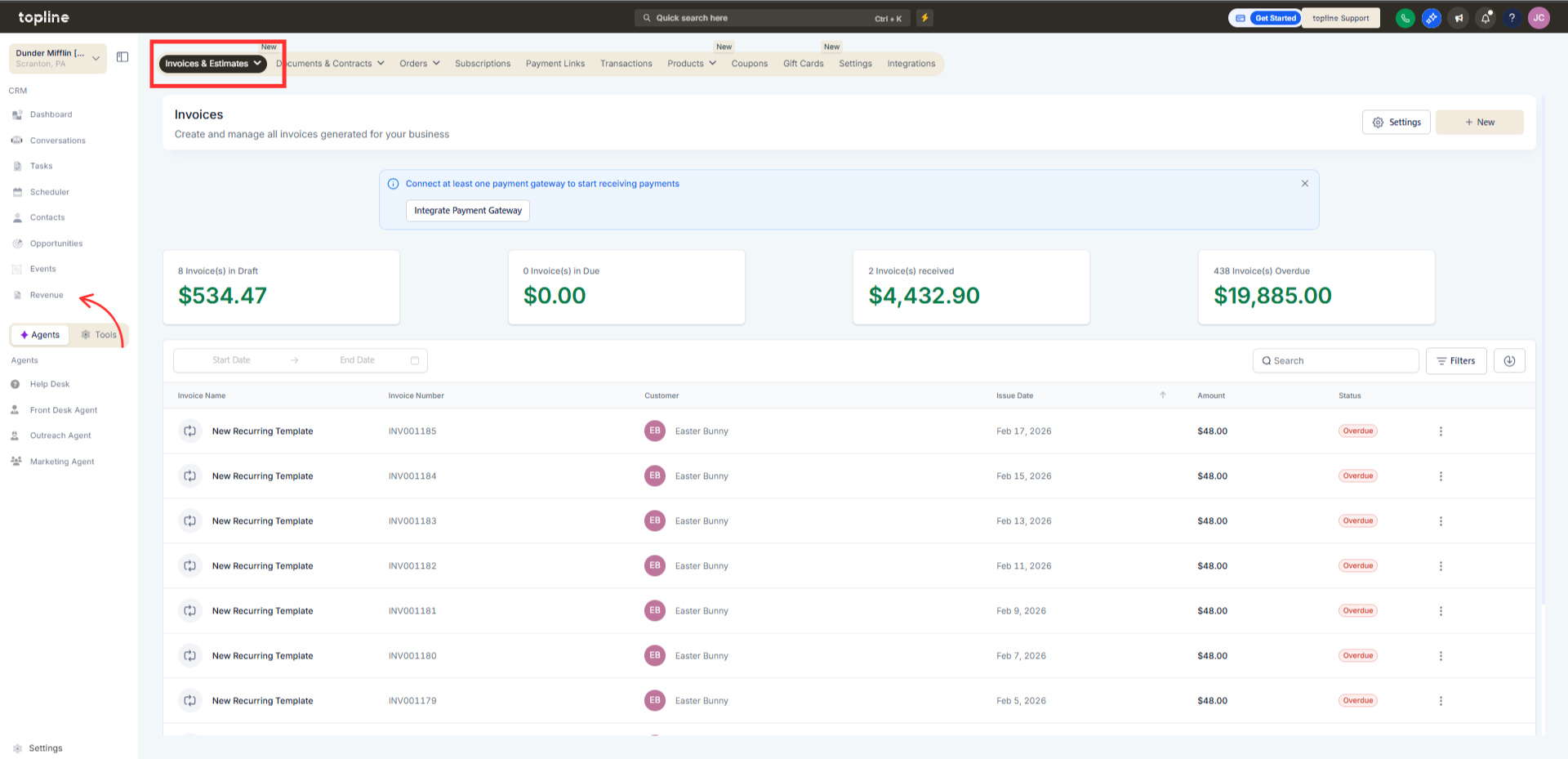Open the megaphone announcements icon
The width and height of the screenshot is (1568, 759).
1459,18
